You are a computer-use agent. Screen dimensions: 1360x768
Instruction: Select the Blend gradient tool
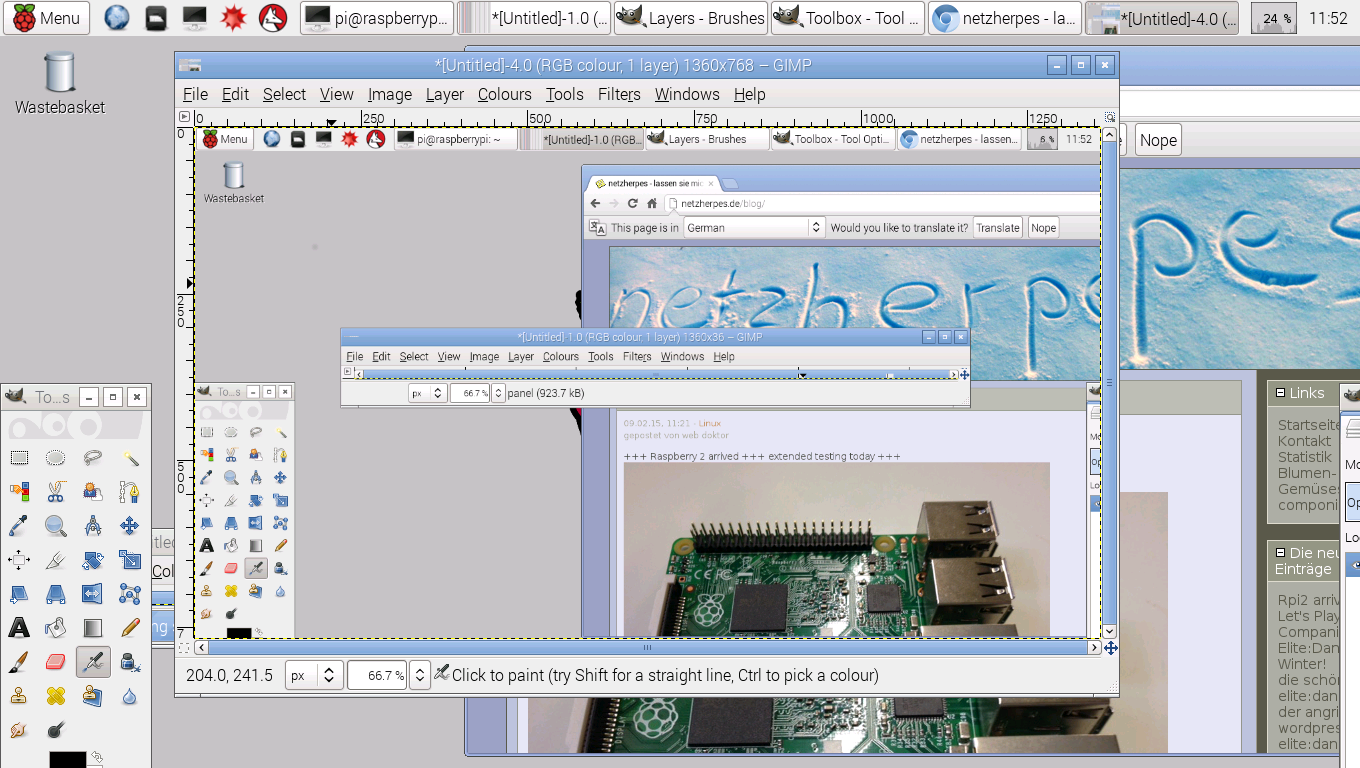[93, 628]
